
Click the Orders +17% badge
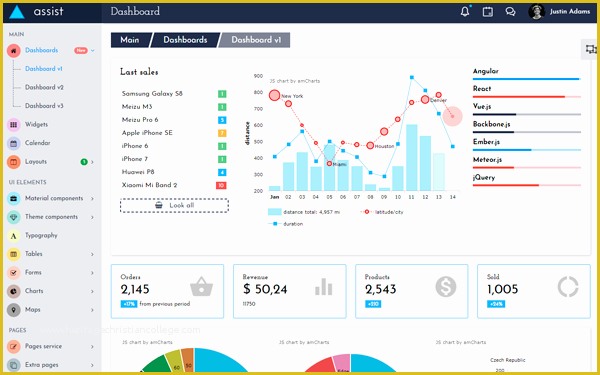tap(129, 304)
